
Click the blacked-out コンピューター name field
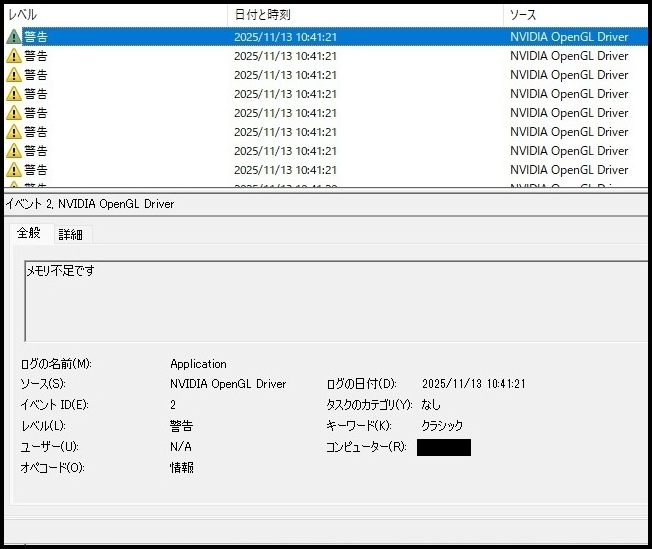click(x=443, y=447)
